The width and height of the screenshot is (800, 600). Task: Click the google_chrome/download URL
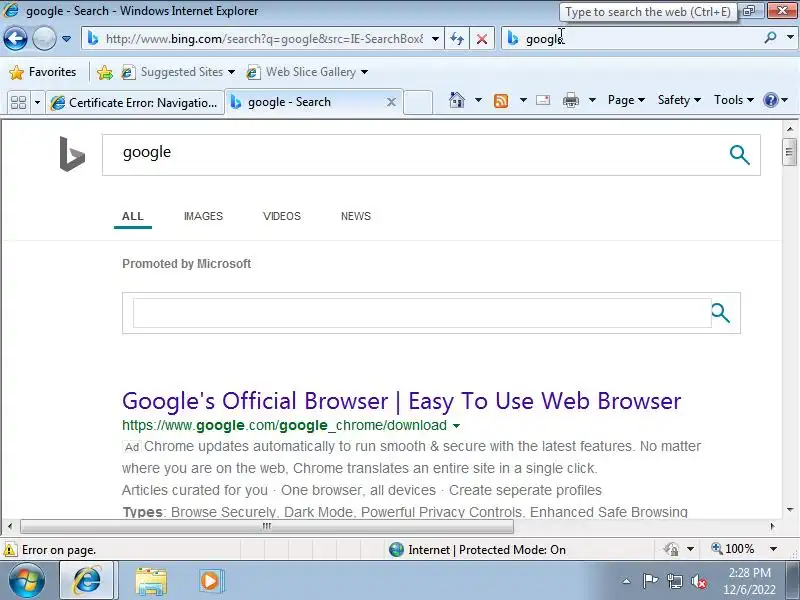click(x=284, y=425)
